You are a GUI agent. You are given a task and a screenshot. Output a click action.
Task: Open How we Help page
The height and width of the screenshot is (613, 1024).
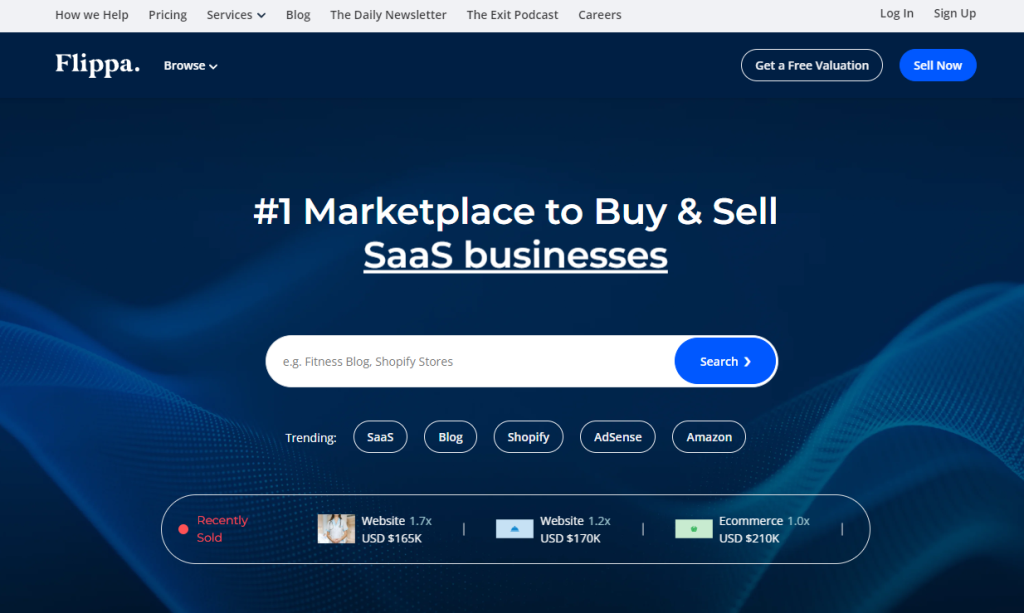click(91, 14)
